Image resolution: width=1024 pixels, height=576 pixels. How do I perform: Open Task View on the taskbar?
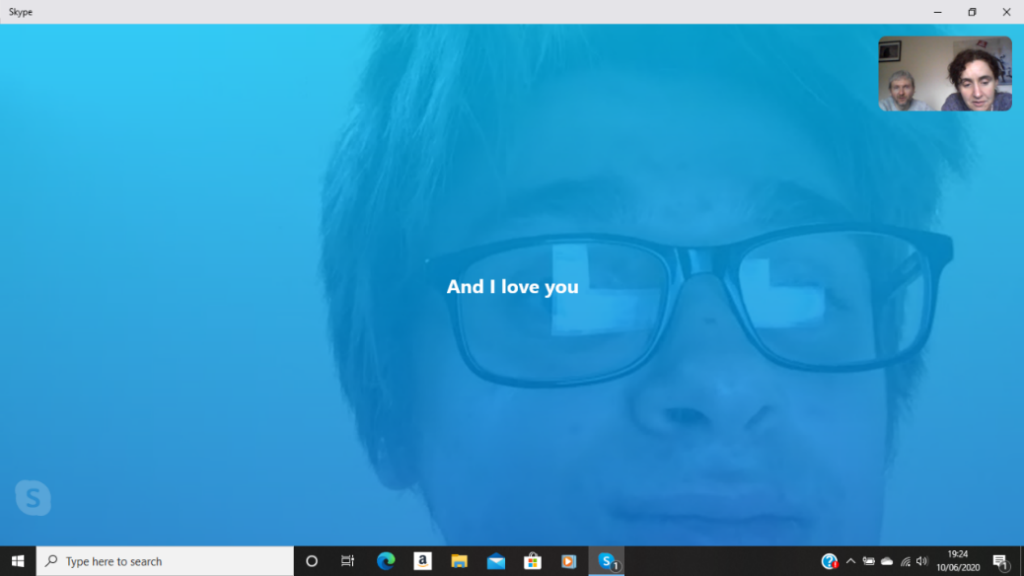[347, 561]
